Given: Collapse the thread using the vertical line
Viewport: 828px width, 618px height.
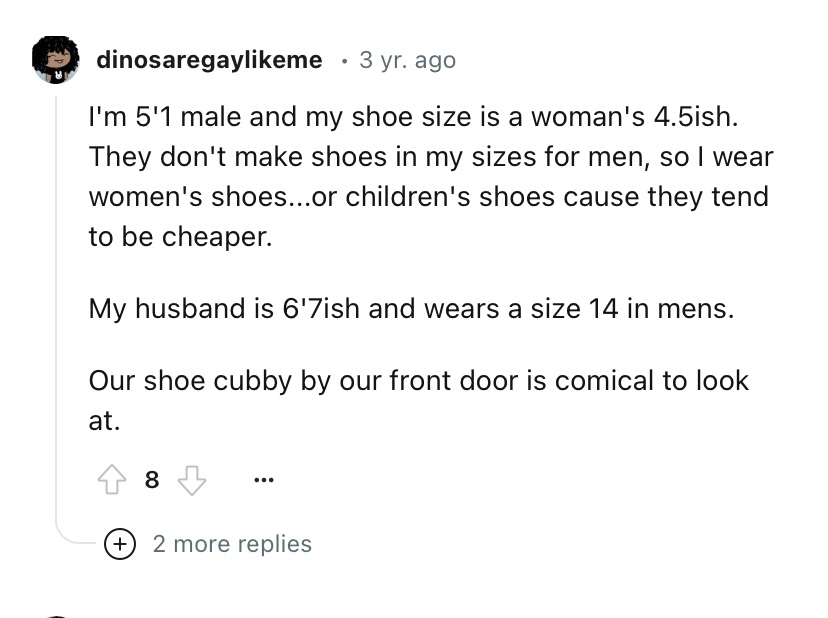Looking at the screenshot, I should (56, 300).
